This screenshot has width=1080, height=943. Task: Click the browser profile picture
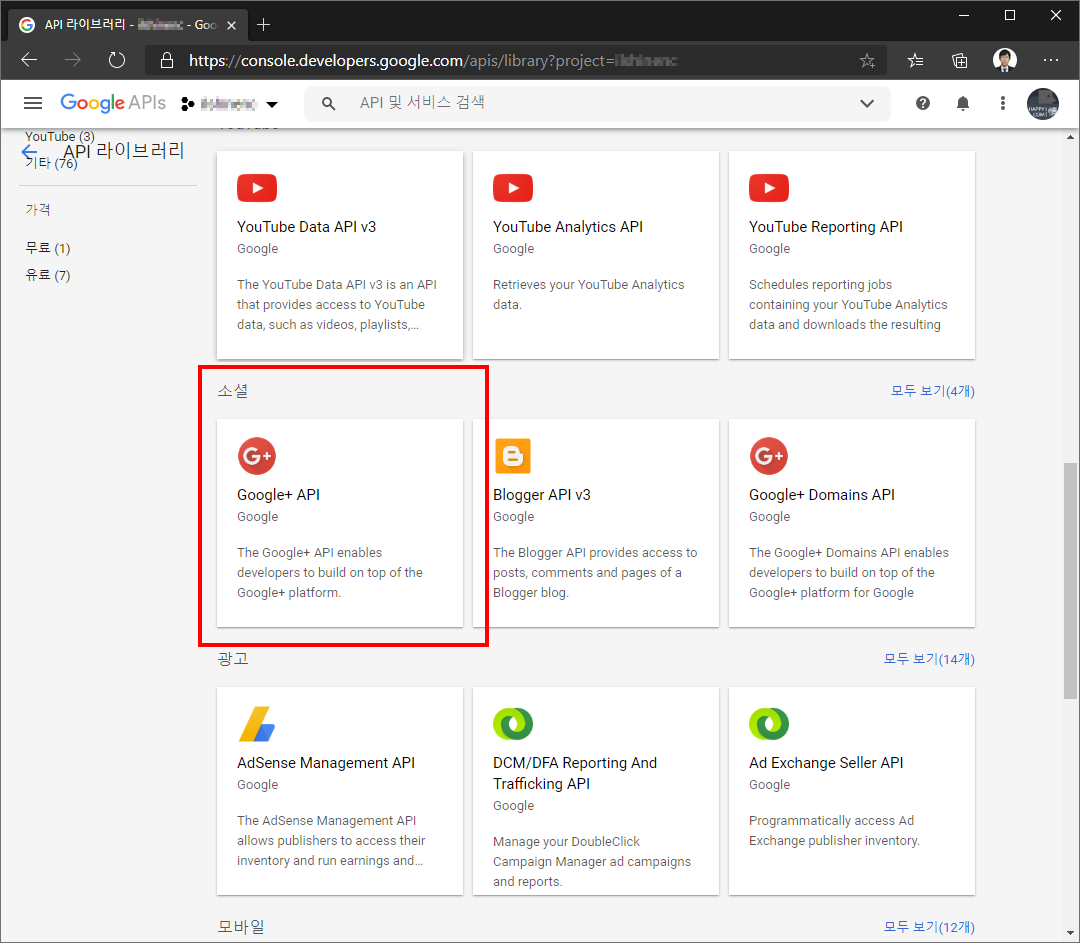click(1005, 60)
